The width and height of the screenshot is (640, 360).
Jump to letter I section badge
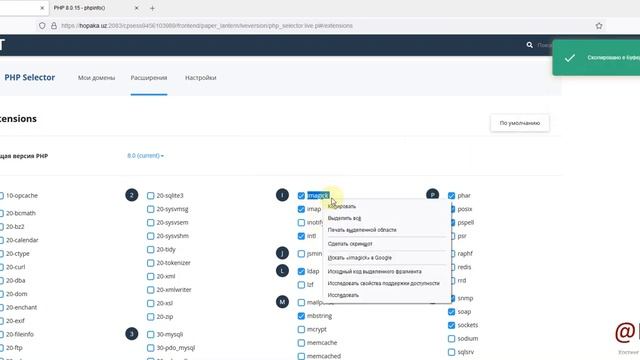pos(282,195)
